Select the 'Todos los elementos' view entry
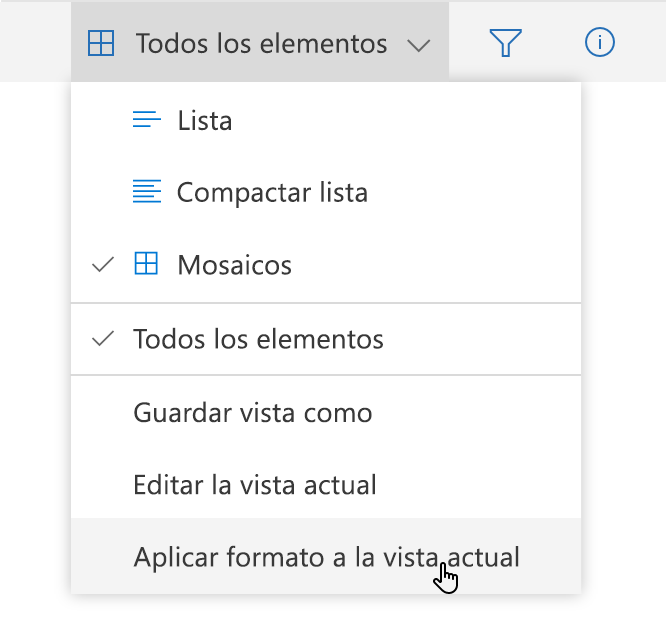Viewport: 666px width, 620px height. 258,339
